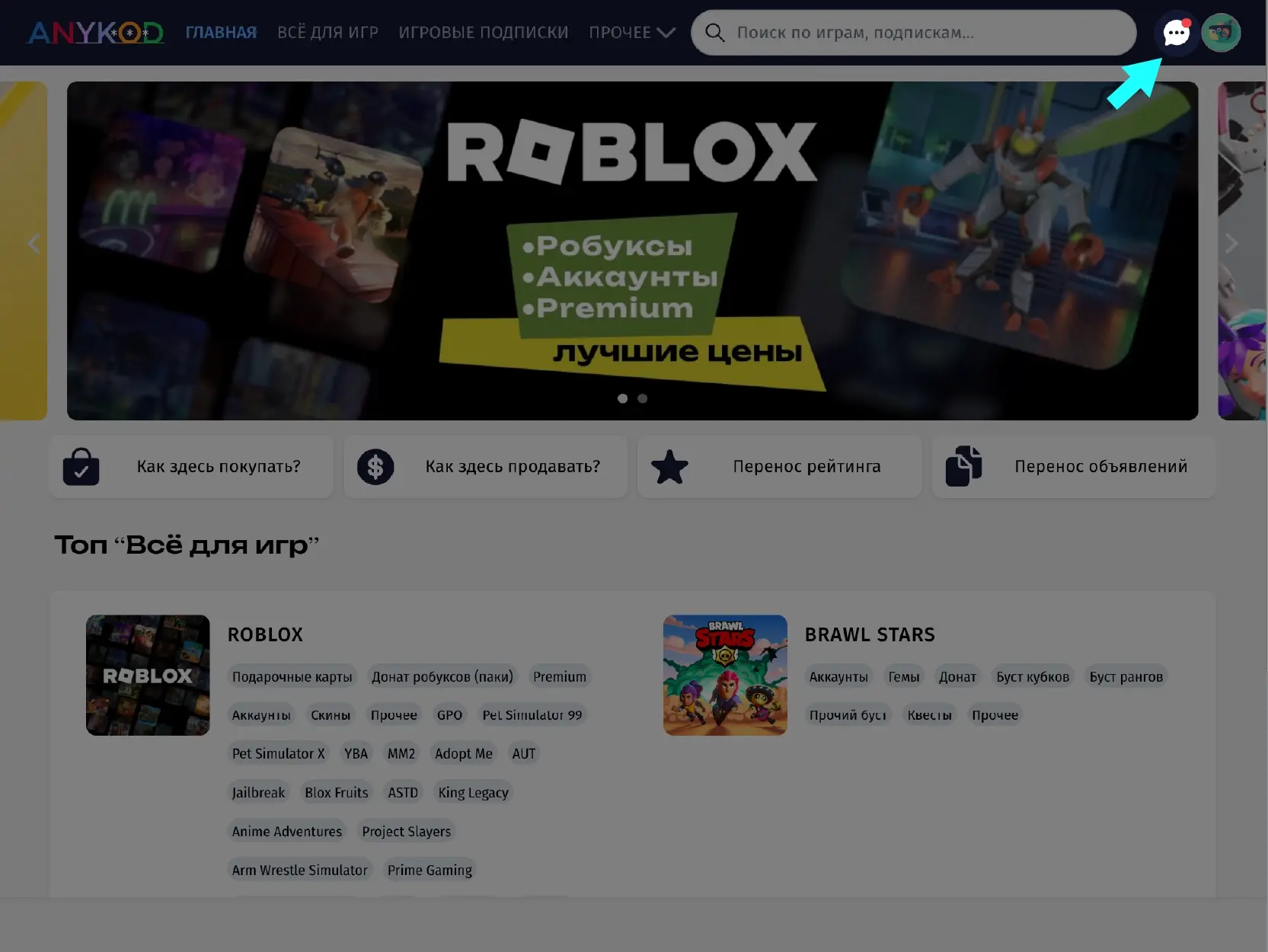
Task: Select the GPO tag
Action: pos(449,715)
